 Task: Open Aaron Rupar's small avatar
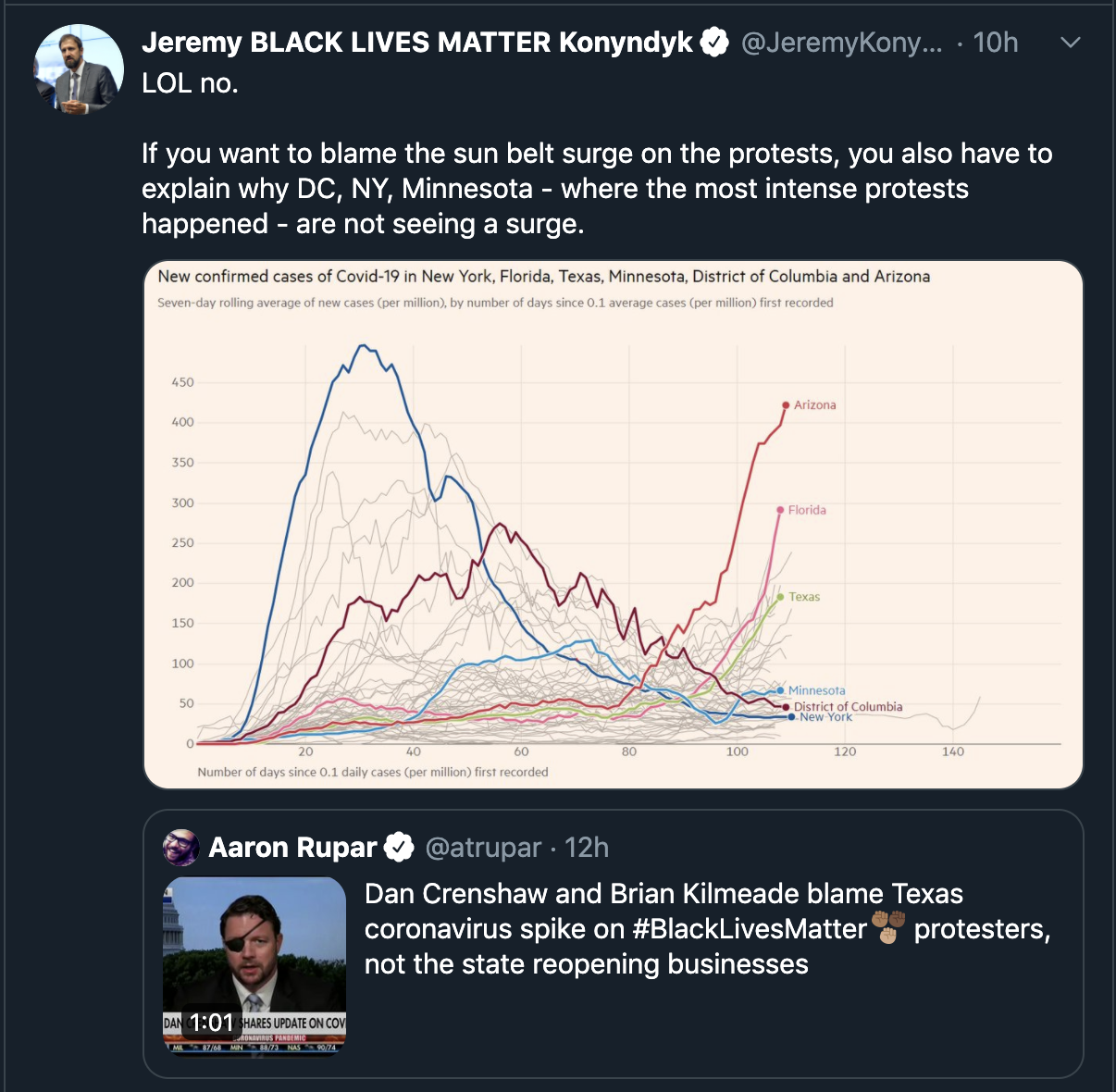(x=181, y=848)
